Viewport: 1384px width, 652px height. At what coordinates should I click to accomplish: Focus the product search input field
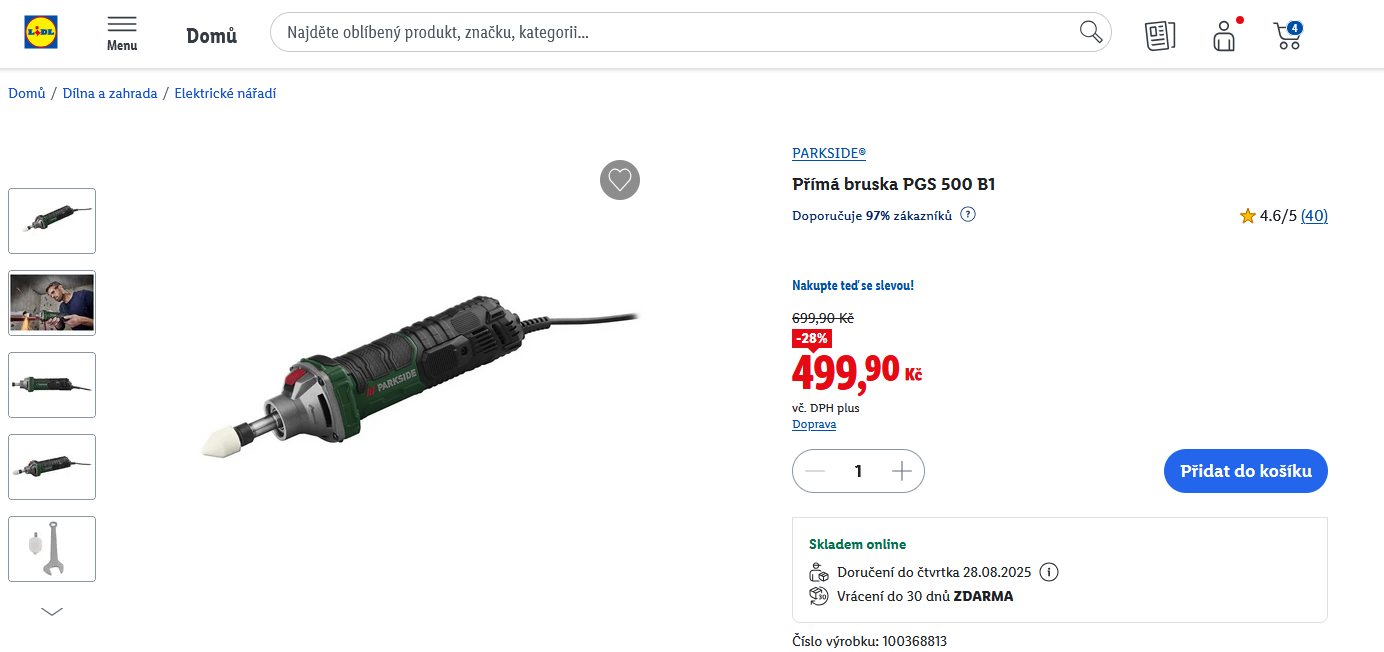[670, 32]
